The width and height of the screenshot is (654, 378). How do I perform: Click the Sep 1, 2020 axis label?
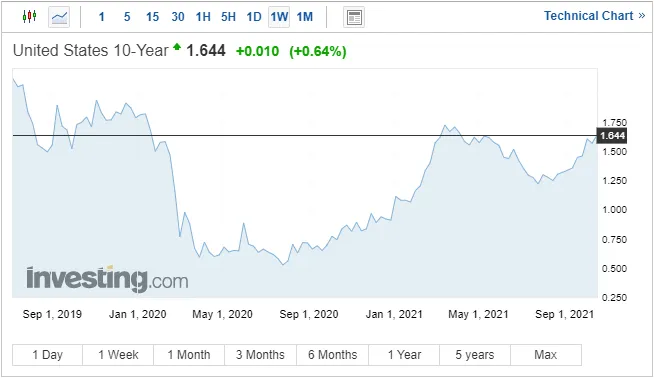click(x=309, y=314)
